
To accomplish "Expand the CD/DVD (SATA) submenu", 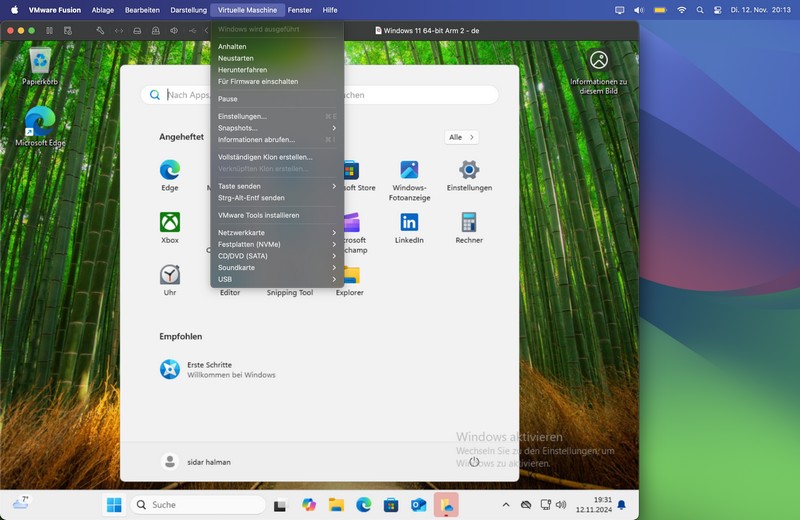I will (x=277, y=256).
